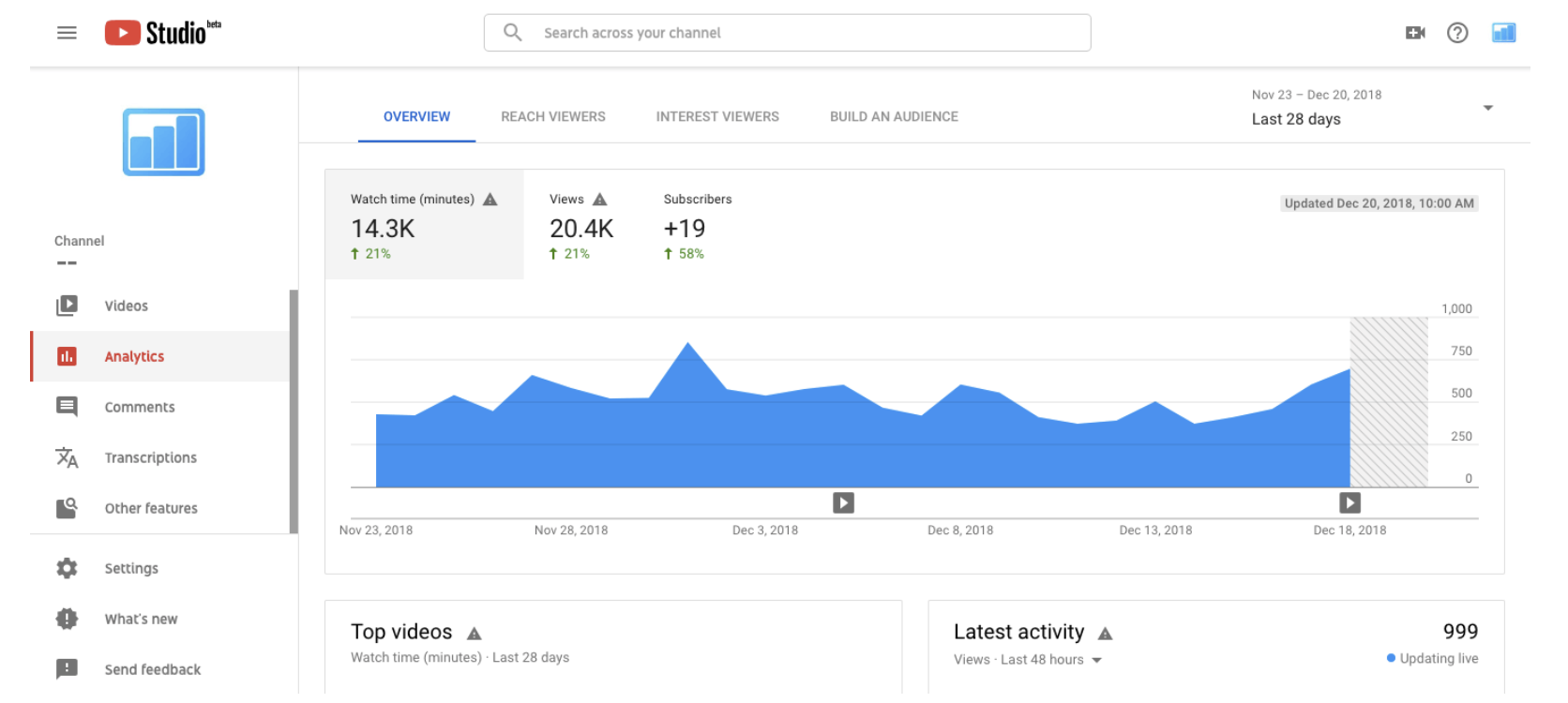Click the Top videos heading
This screenshot has width=1568, height=703.
[401, 632]
